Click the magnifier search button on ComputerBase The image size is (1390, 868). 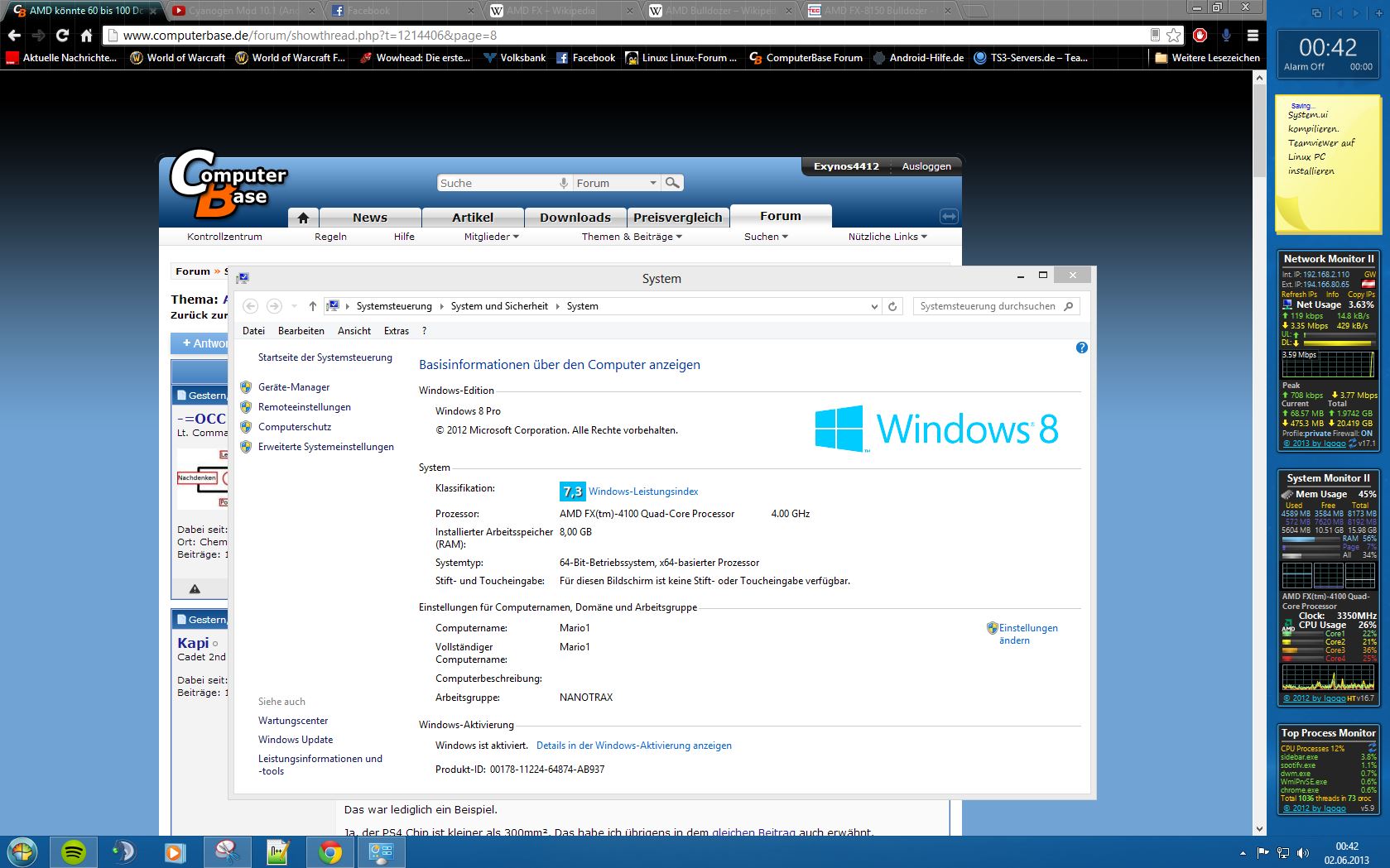[673, 183]
